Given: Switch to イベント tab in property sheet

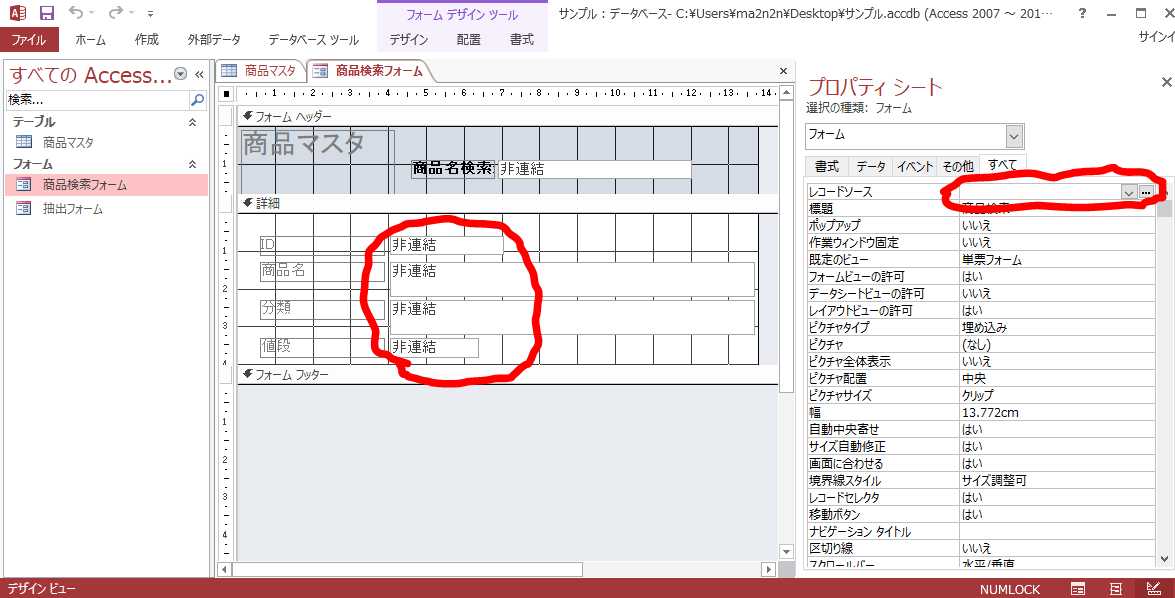Looking at the screenshot, I should click(915, 166).
